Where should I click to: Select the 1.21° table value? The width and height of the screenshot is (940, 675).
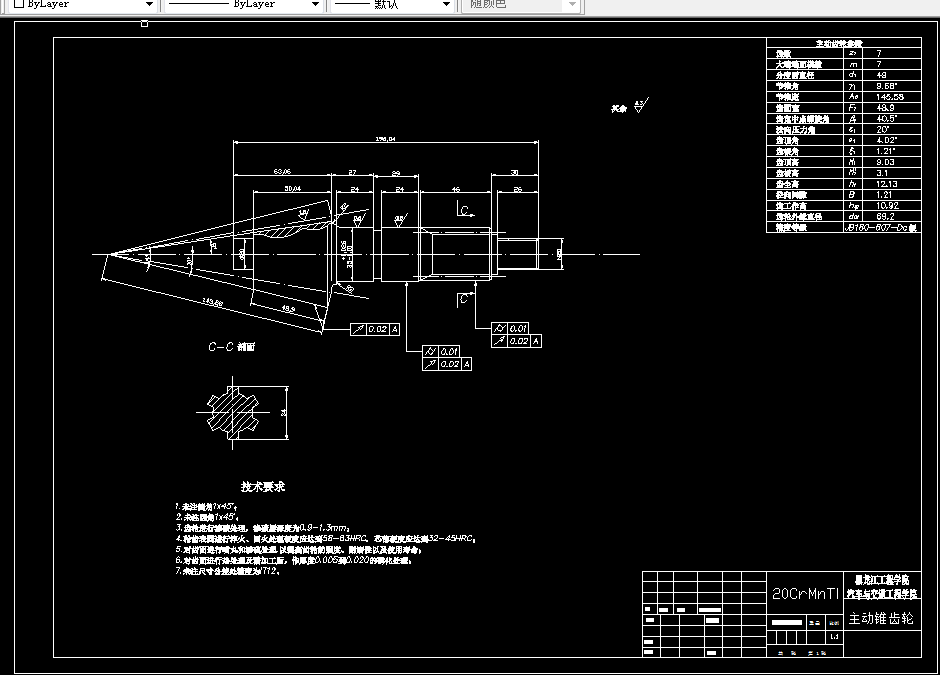pyautogui.click(x=886, y=151)
